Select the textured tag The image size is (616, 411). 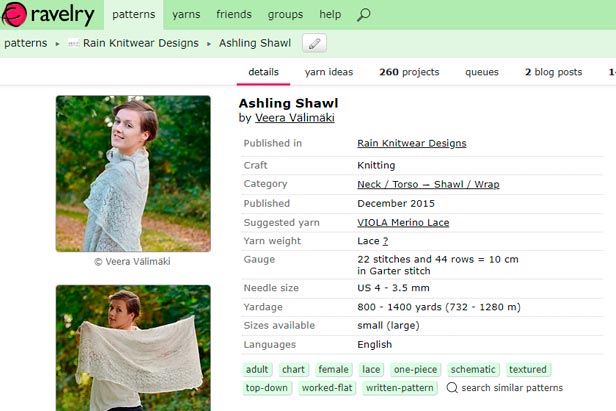(x=528, y=370)
